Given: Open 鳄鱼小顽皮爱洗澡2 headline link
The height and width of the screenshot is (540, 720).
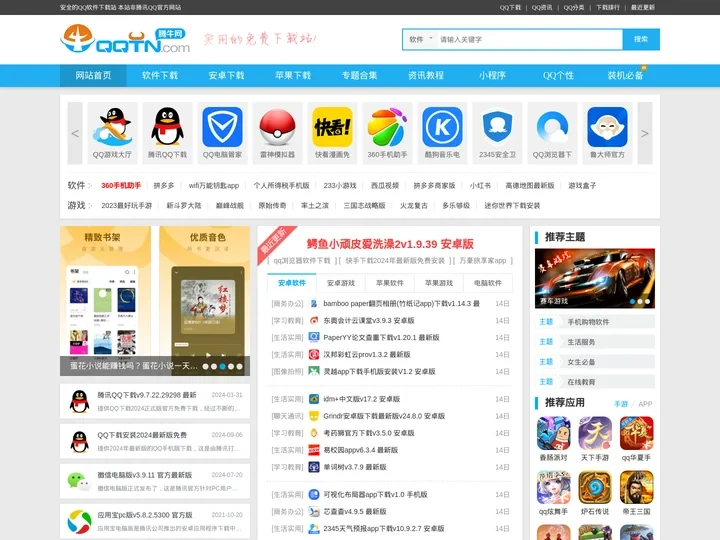Looking at the screenshot, I should tap(390, 244).
